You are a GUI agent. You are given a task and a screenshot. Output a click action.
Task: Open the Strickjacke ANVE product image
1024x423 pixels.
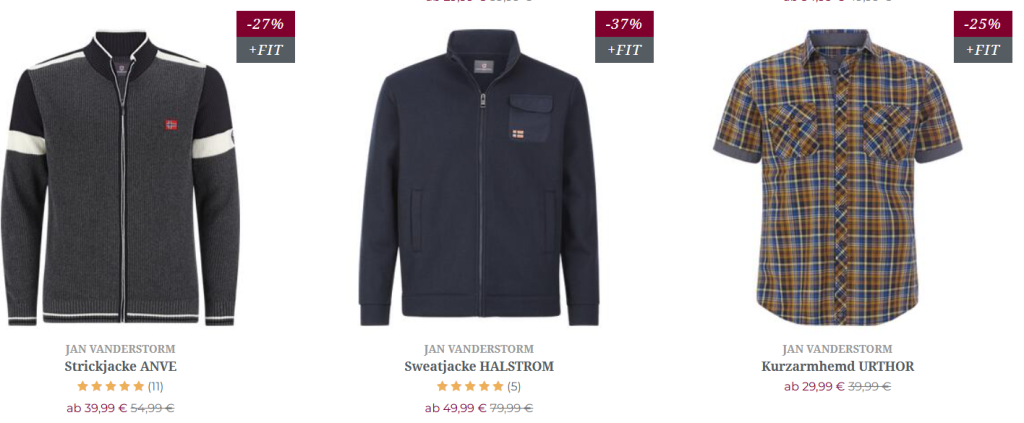[x=120, y=177]
